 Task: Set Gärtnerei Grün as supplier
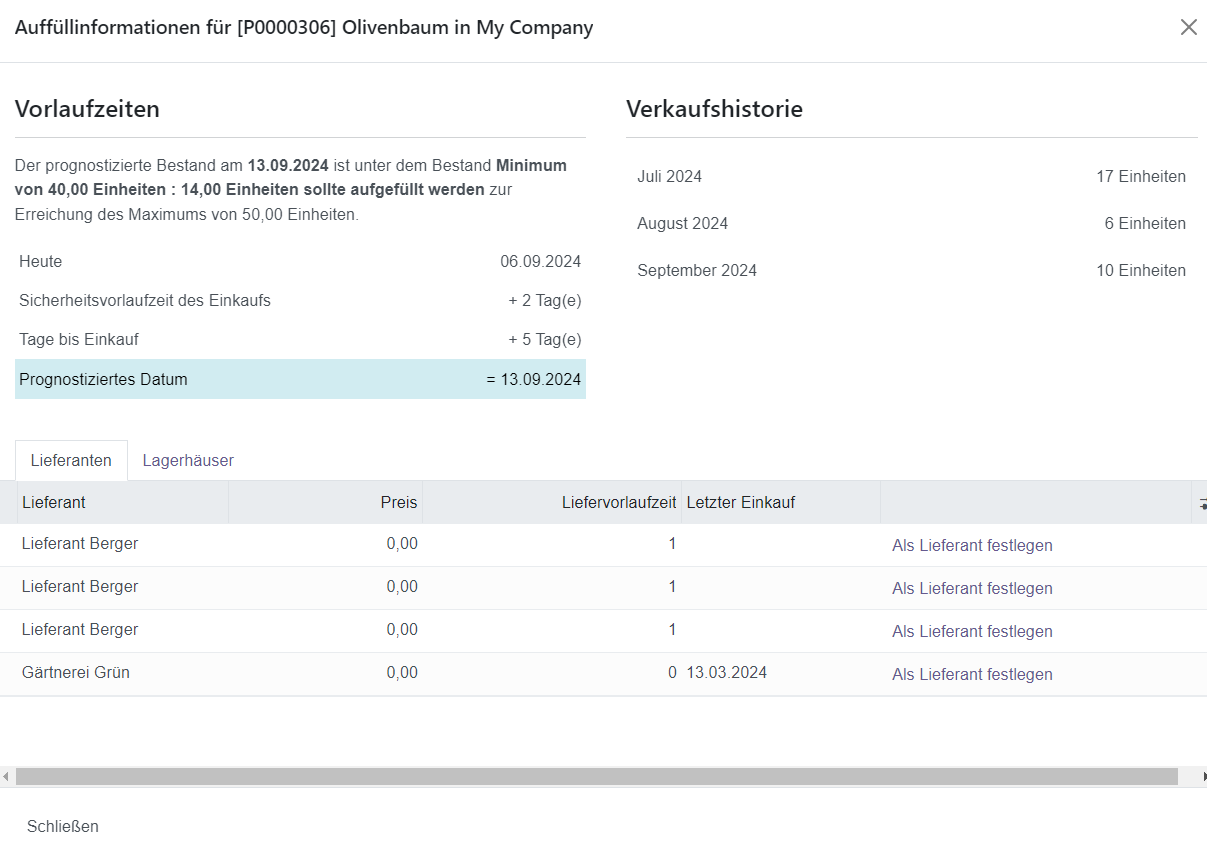[972, 674]
